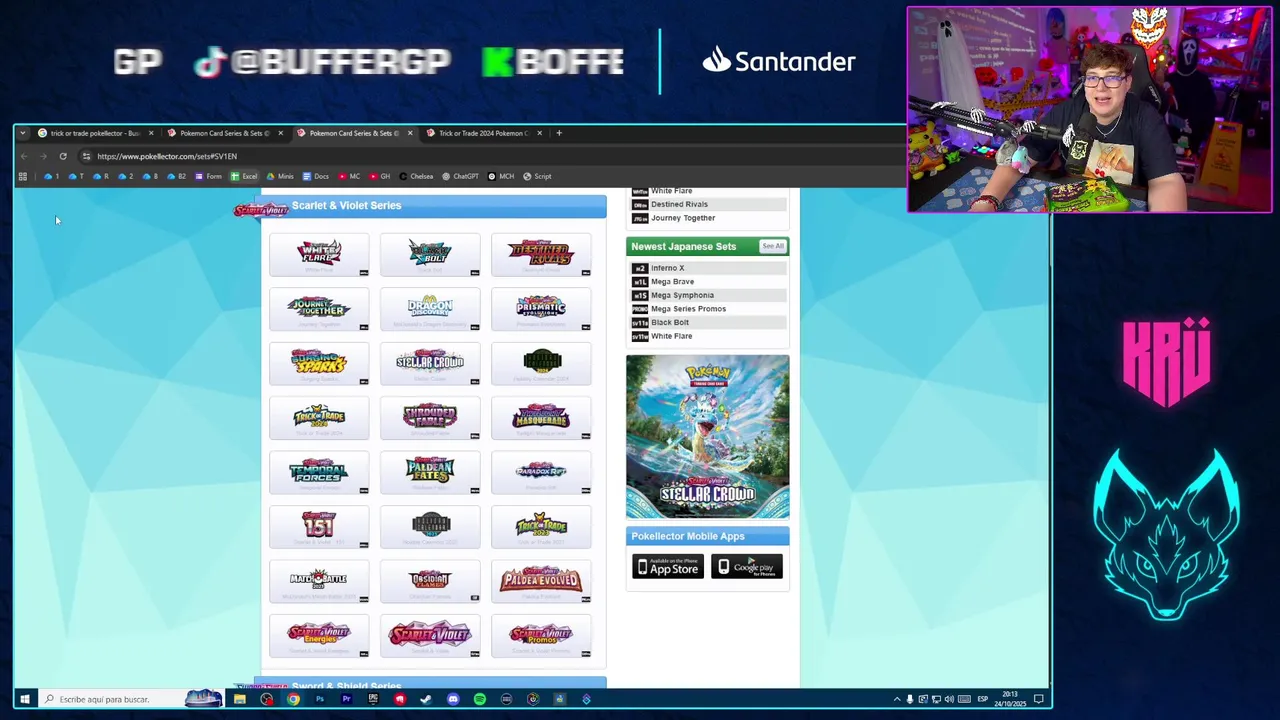
Task: Open the Paldea Evolved set tile
Action: point(541,582)
